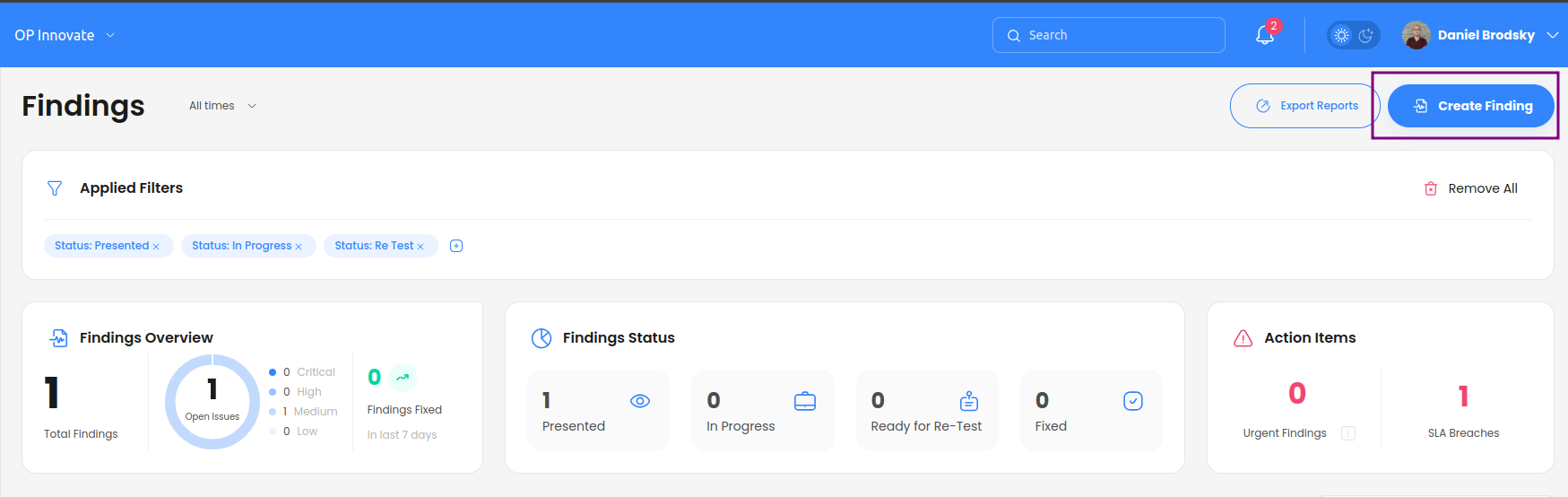Click the Fixed checkmark icon

click(1133, 401)
